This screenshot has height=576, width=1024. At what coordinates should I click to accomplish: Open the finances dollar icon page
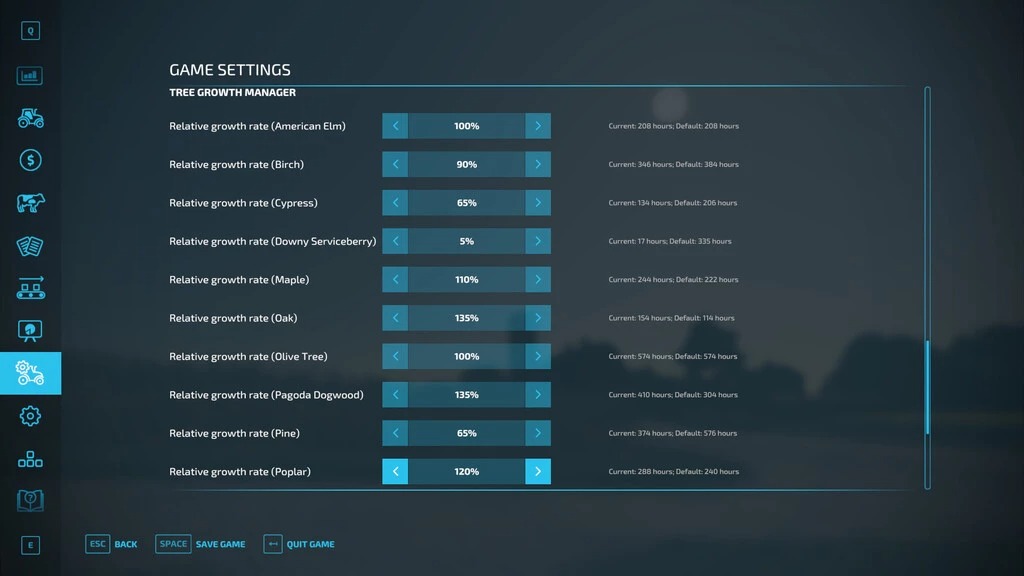30,160
